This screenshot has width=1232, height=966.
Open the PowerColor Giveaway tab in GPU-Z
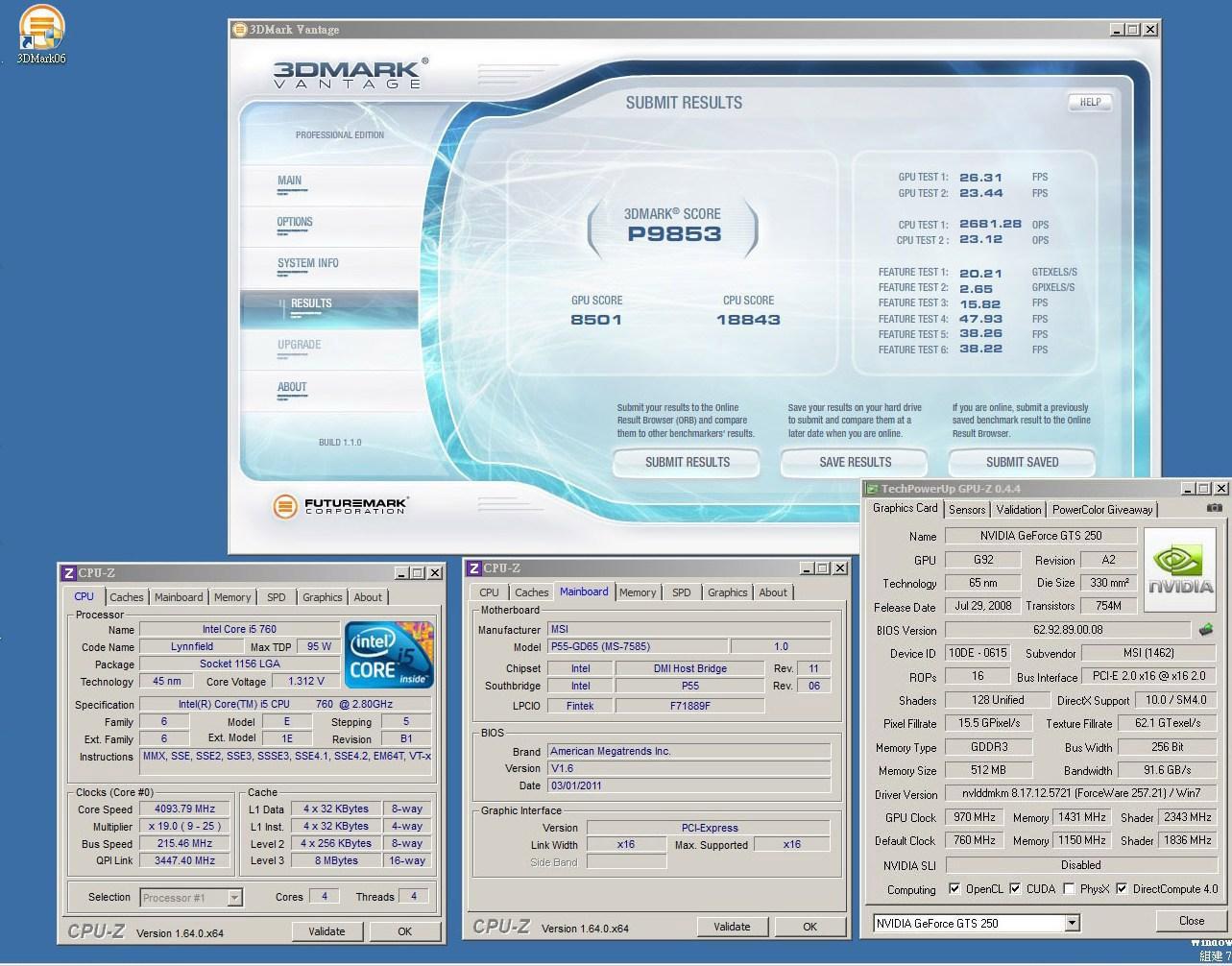(x=1101, y=510)
